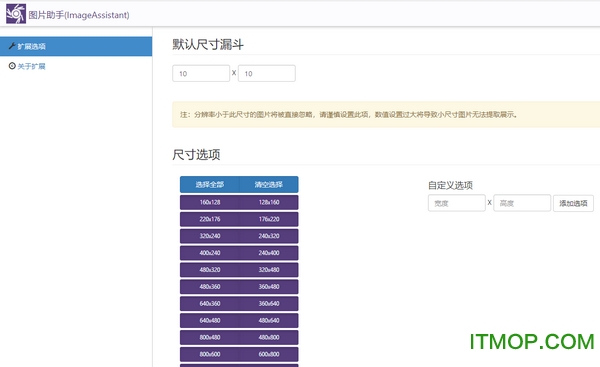The image size is (600, 367).
Task: Toggle the 240x320 size option
Action: click(269, 236)
